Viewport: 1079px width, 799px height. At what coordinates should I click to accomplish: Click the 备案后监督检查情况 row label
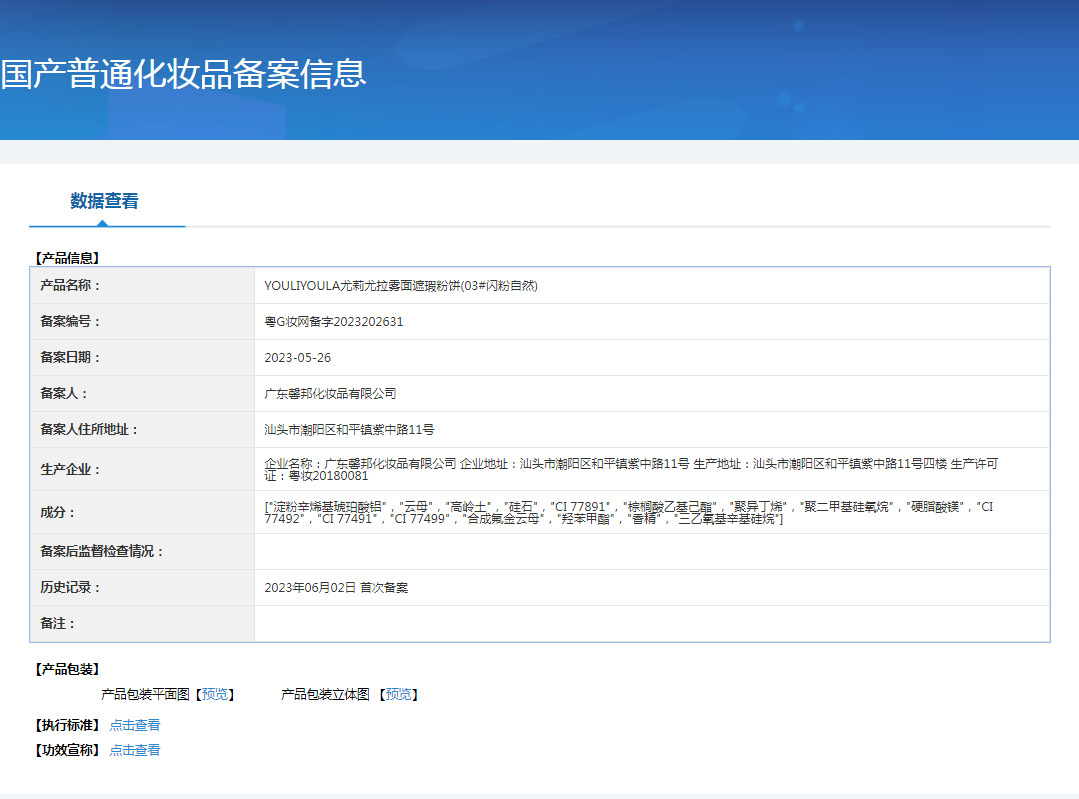pos(102,551)
